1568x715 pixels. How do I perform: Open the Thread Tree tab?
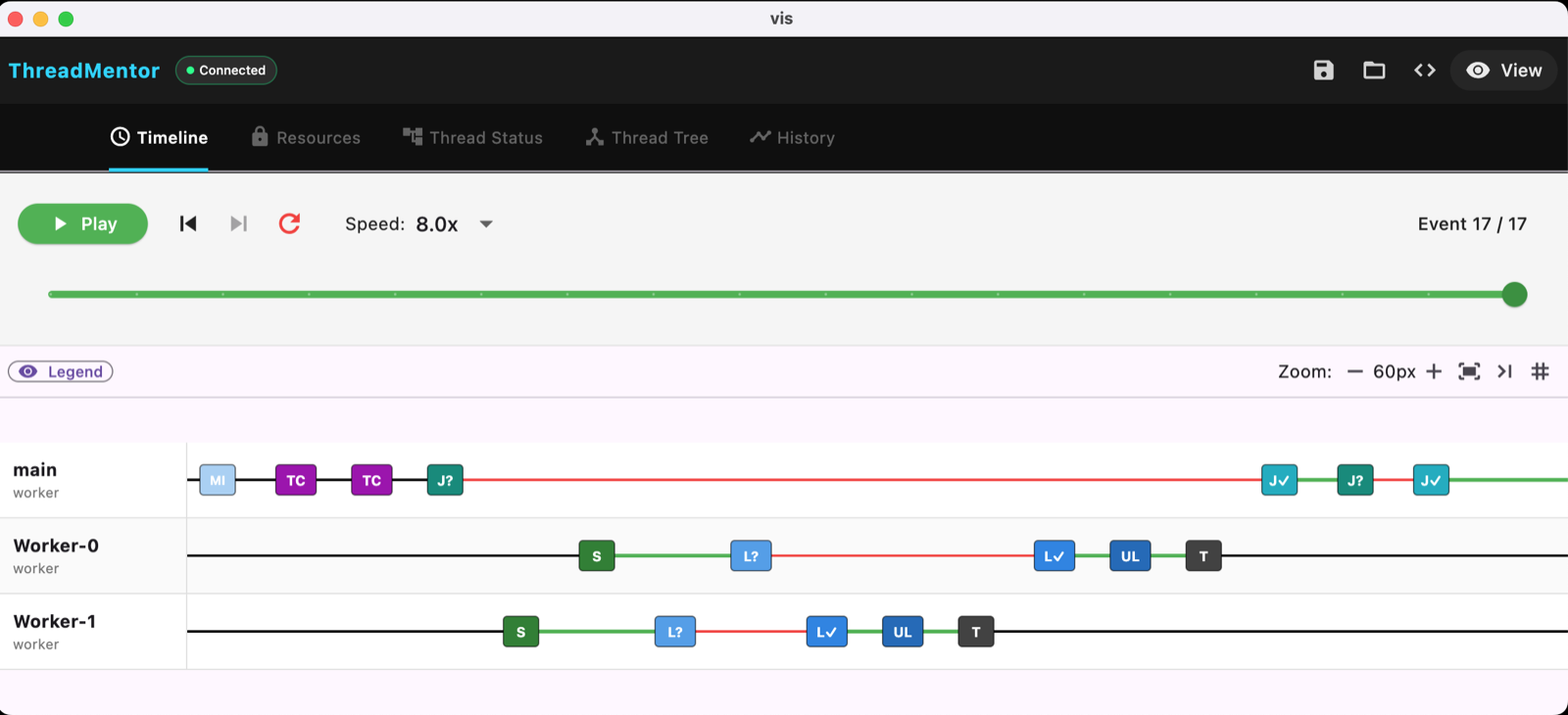pos(647,138)
